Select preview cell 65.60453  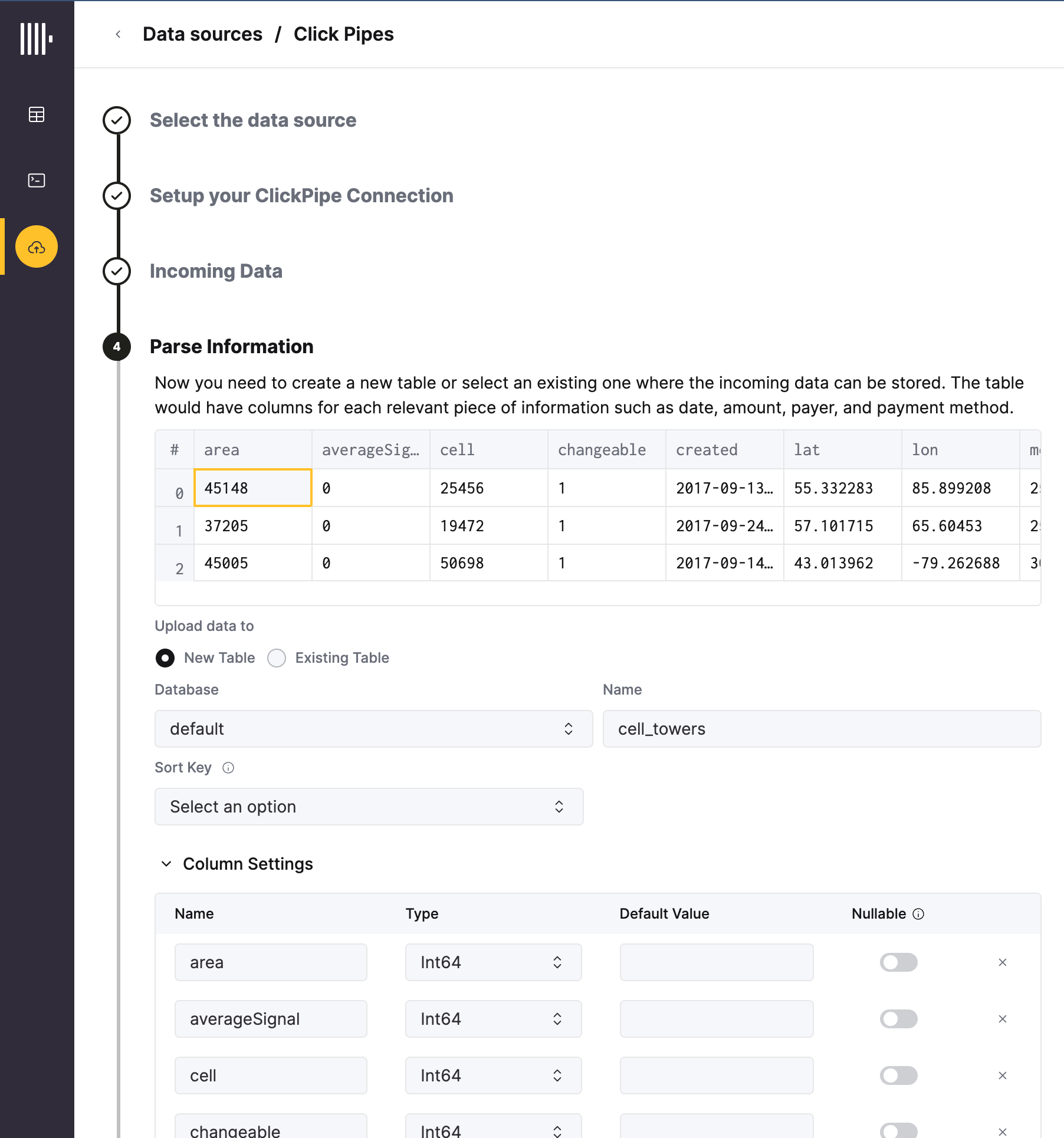pos(961,525)
